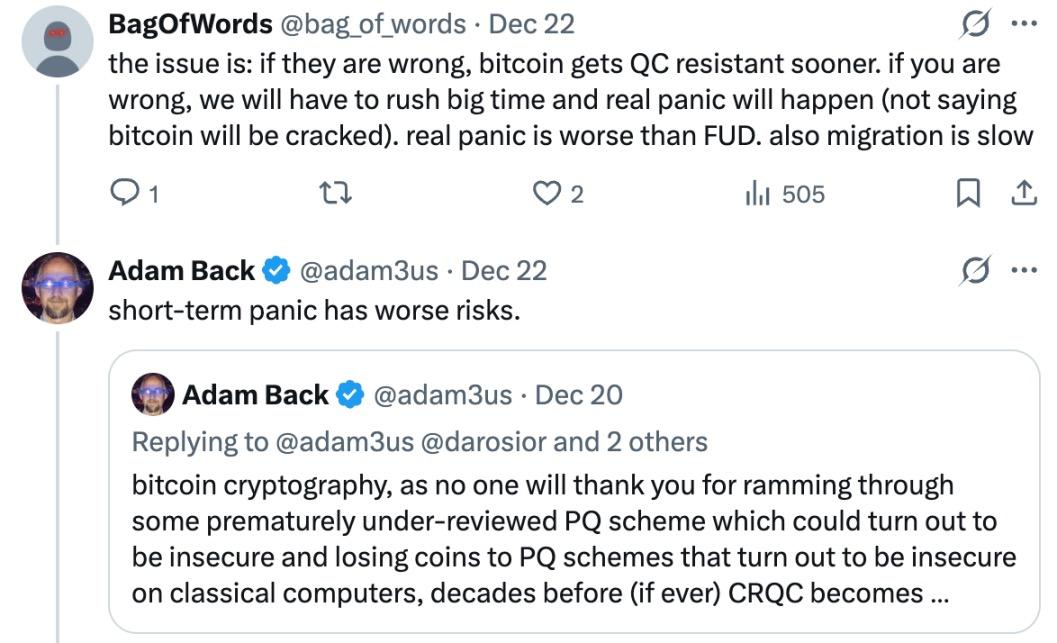Bookmark the BagOfWords tweet

pos(967,194)
